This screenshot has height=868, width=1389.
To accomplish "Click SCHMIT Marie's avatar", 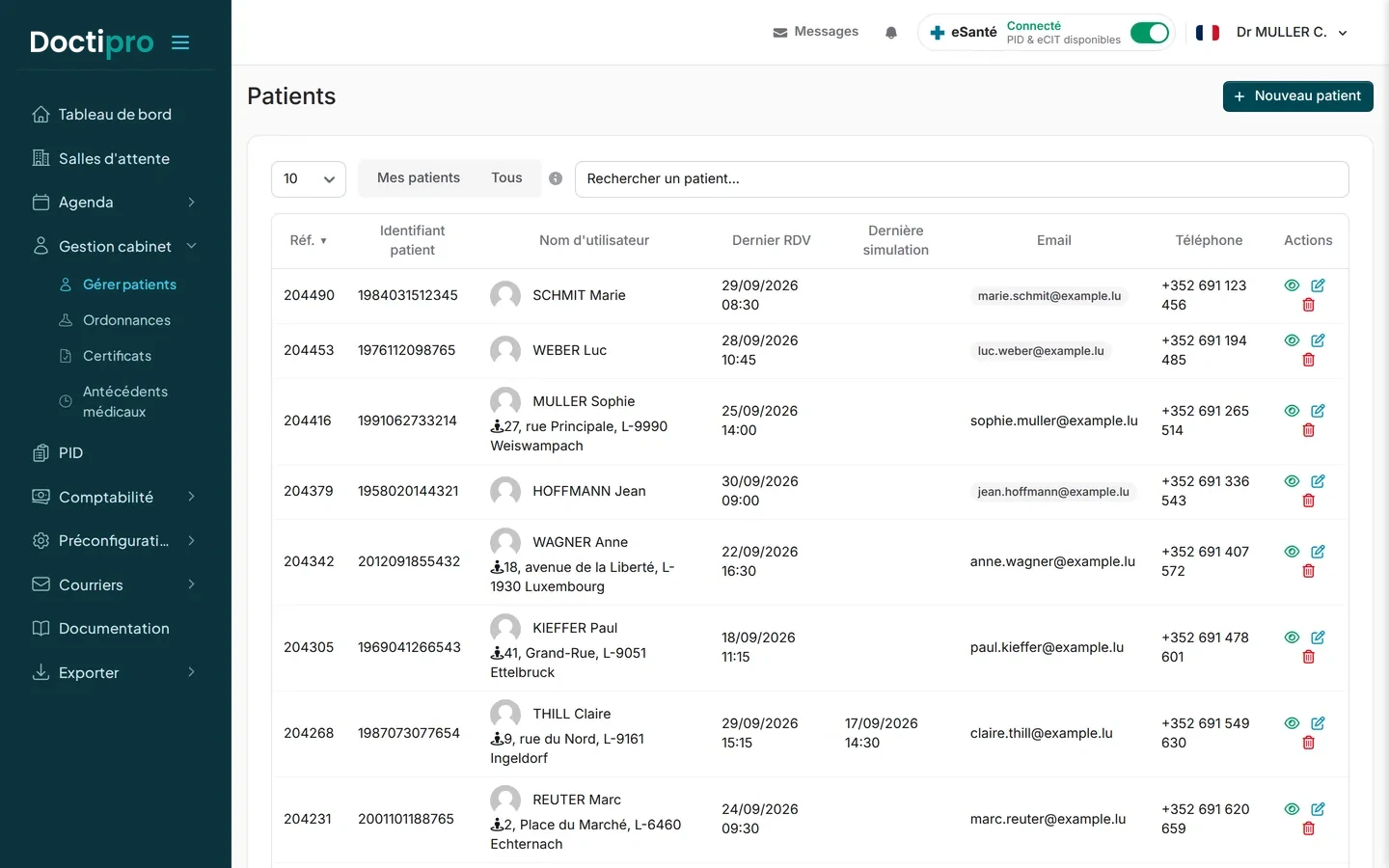I will pyautogui.click(x=505, y=295).
